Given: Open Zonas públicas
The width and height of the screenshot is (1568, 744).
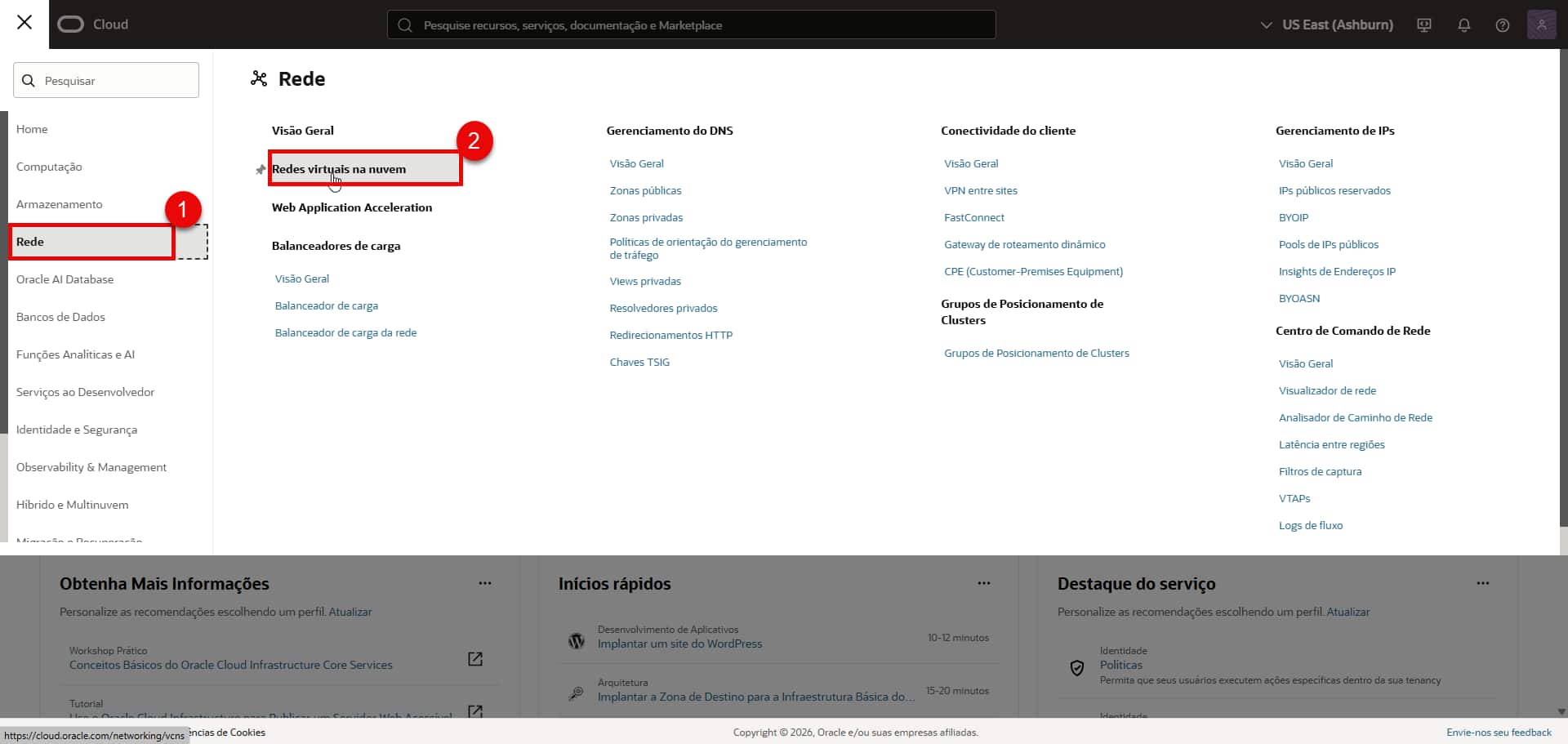Looking at the screenshot, I should click(x=646, y=190).
